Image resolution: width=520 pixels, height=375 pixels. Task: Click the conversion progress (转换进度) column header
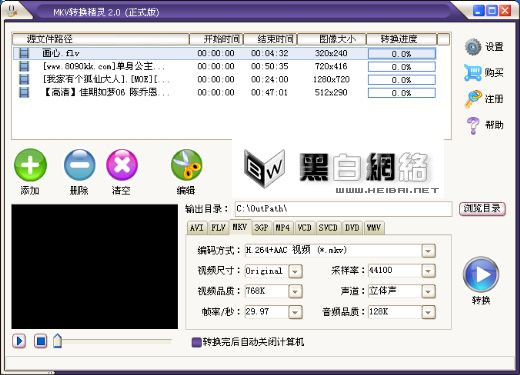click(402, 39)
